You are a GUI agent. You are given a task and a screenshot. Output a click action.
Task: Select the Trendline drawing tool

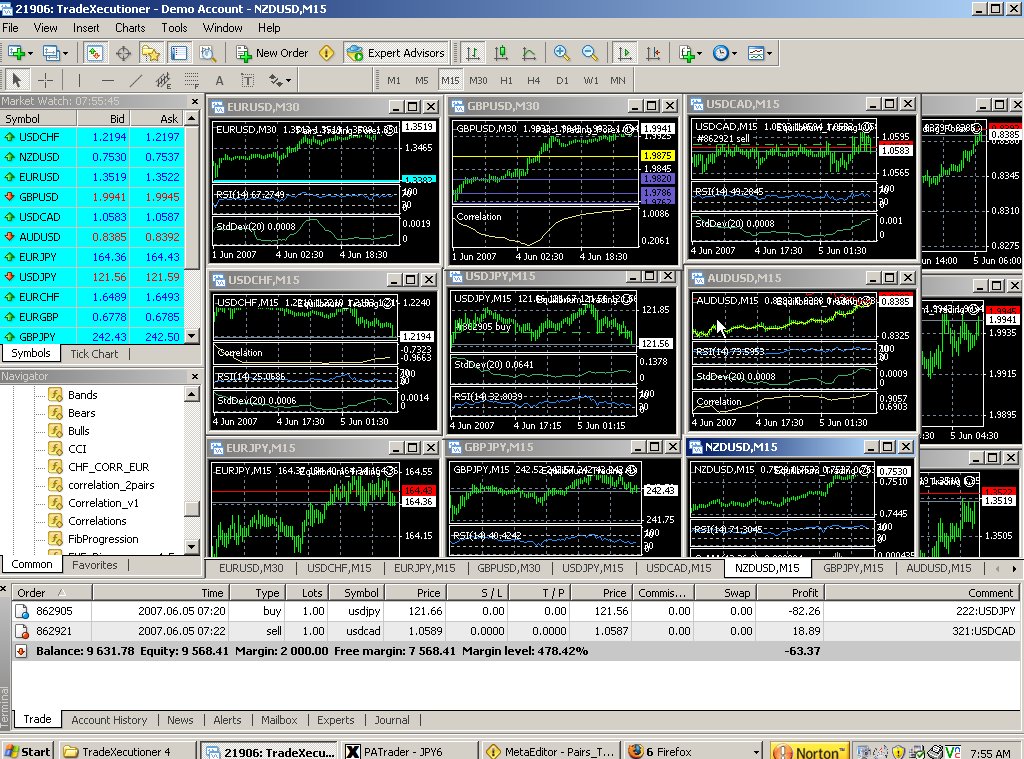136,80
